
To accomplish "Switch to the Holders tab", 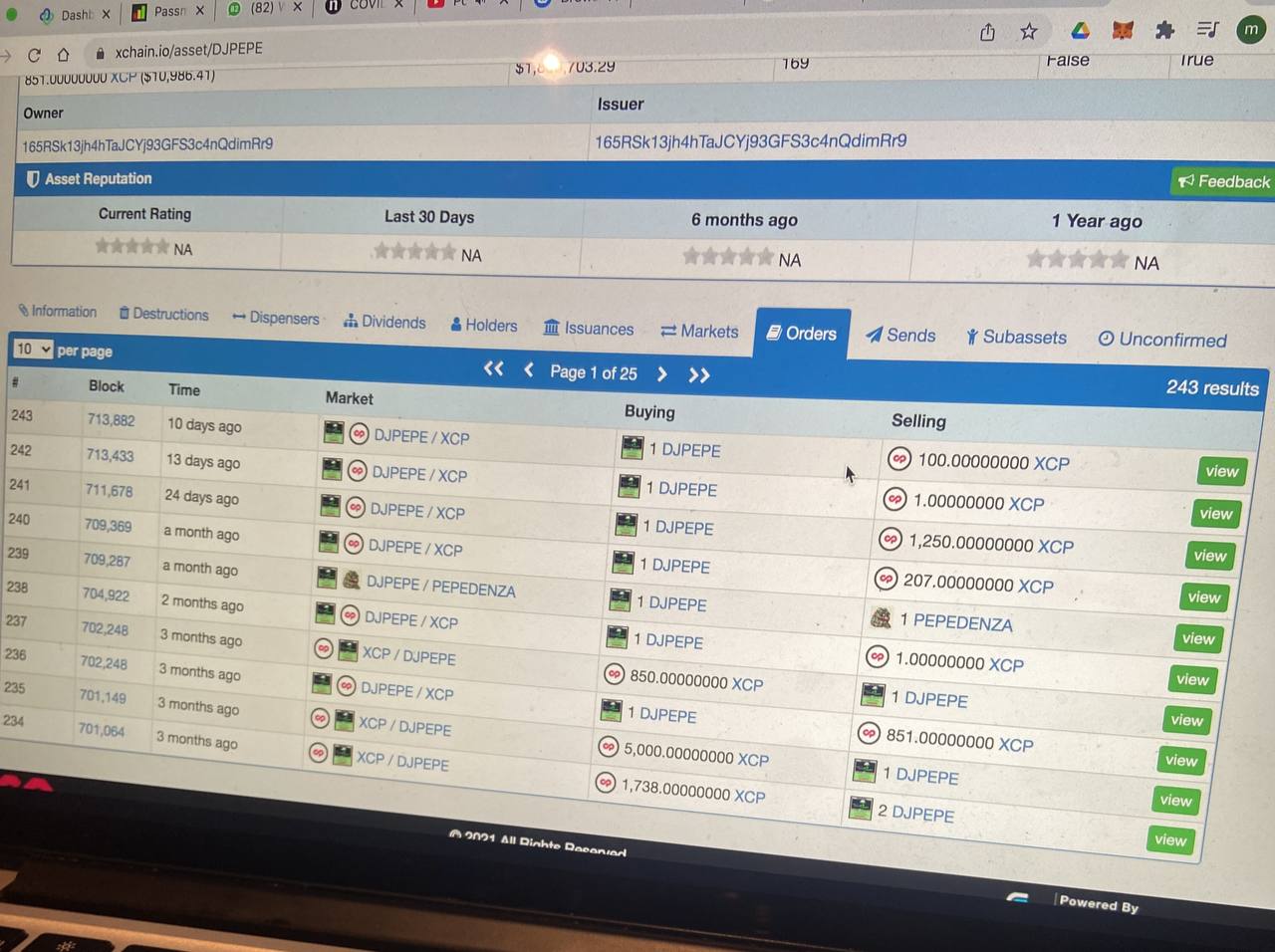I will (484, 325).
